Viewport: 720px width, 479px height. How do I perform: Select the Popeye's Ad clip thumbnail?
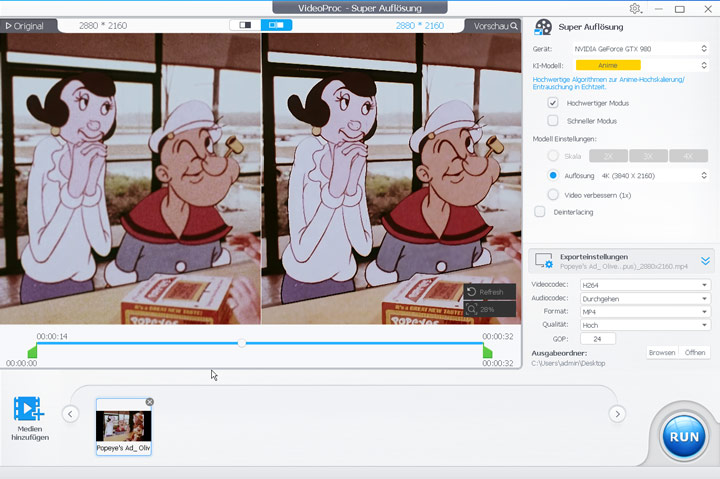[124, 427]
